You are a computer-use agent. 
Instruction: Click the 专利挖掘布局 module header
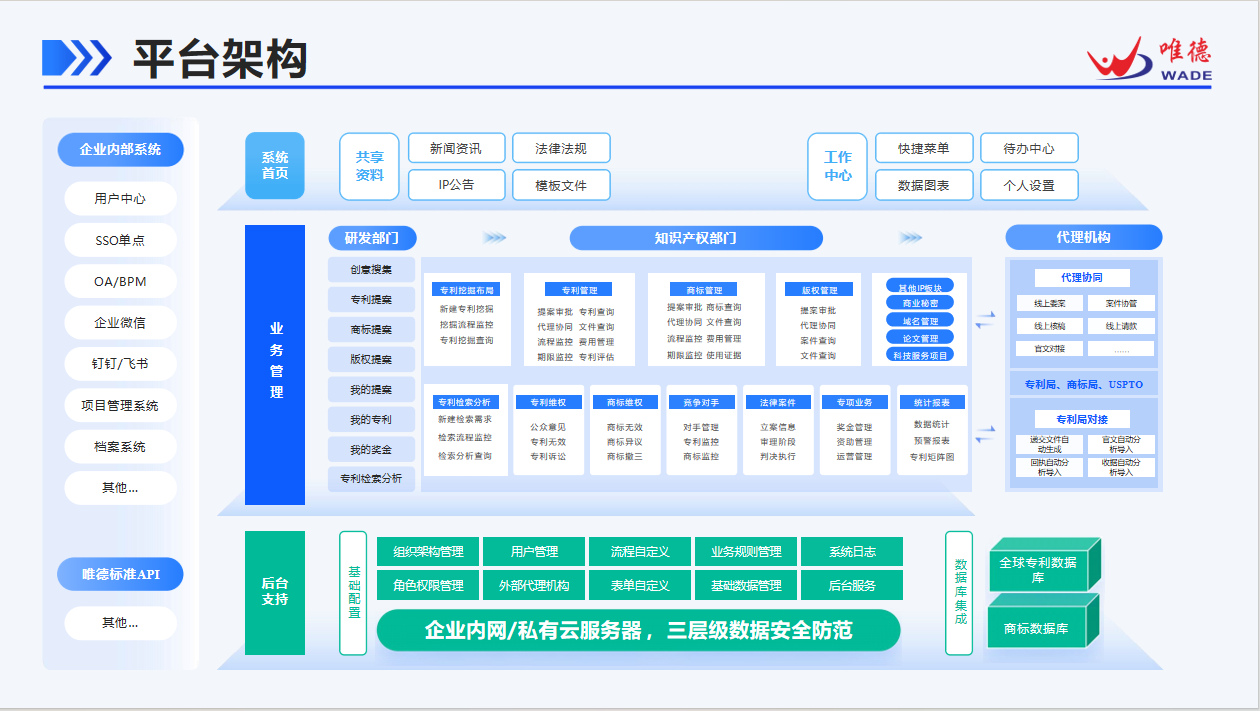[466, 289]
